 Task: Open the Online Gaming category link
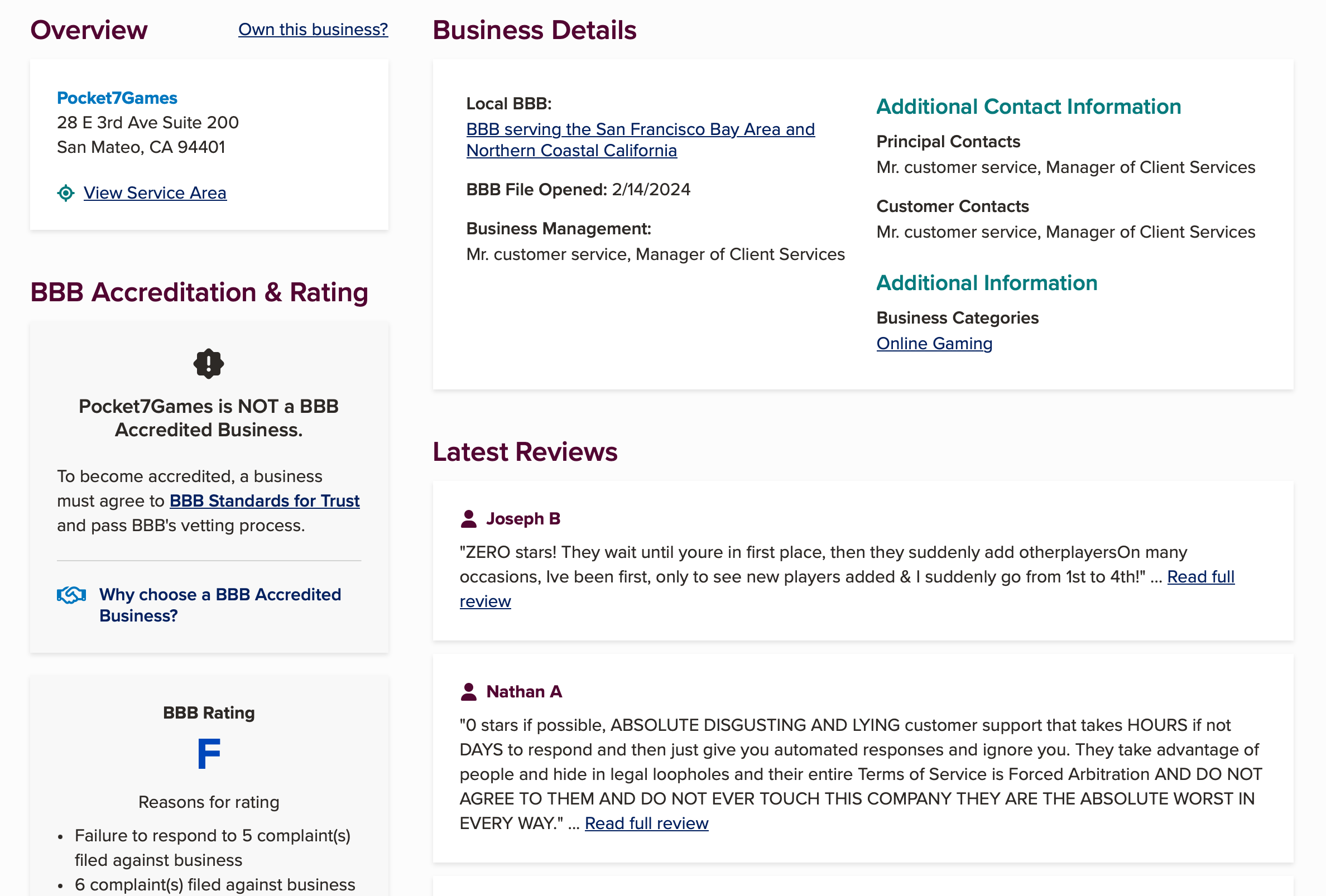[934, 343]
